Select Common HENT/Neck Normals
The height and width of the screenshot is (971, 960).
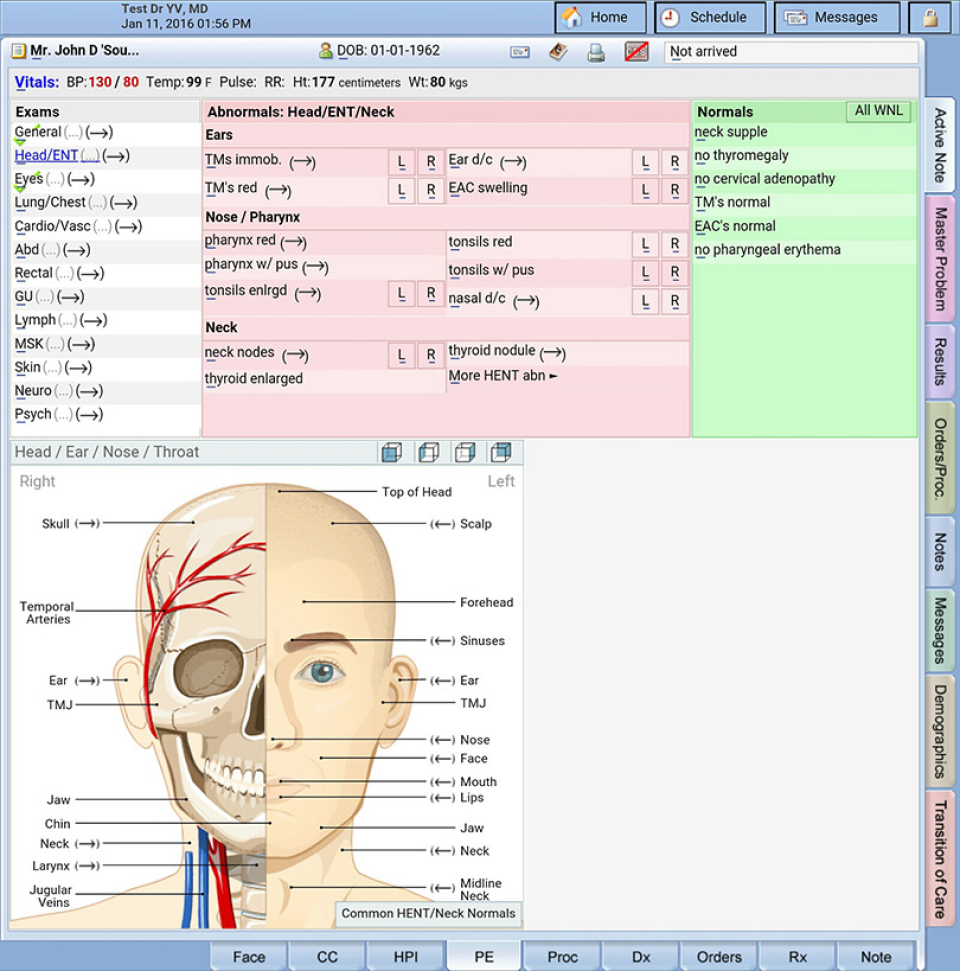click(x=428, y=914)
